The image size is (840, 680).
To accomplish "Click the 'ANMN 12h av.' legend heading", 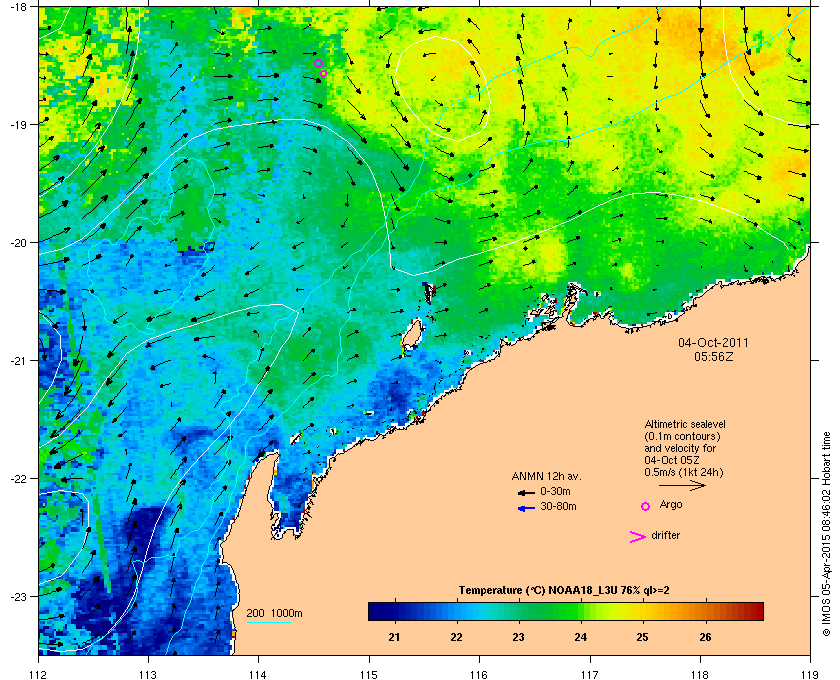I will [x=546, y=476].
